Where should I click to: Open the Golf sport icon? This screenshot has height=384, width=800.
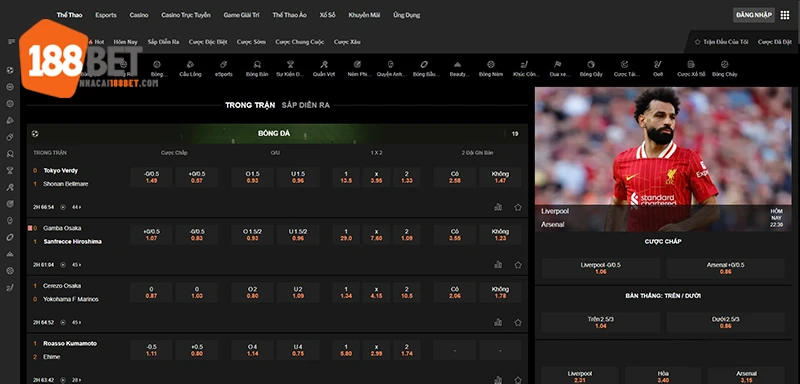coord(657,65)
